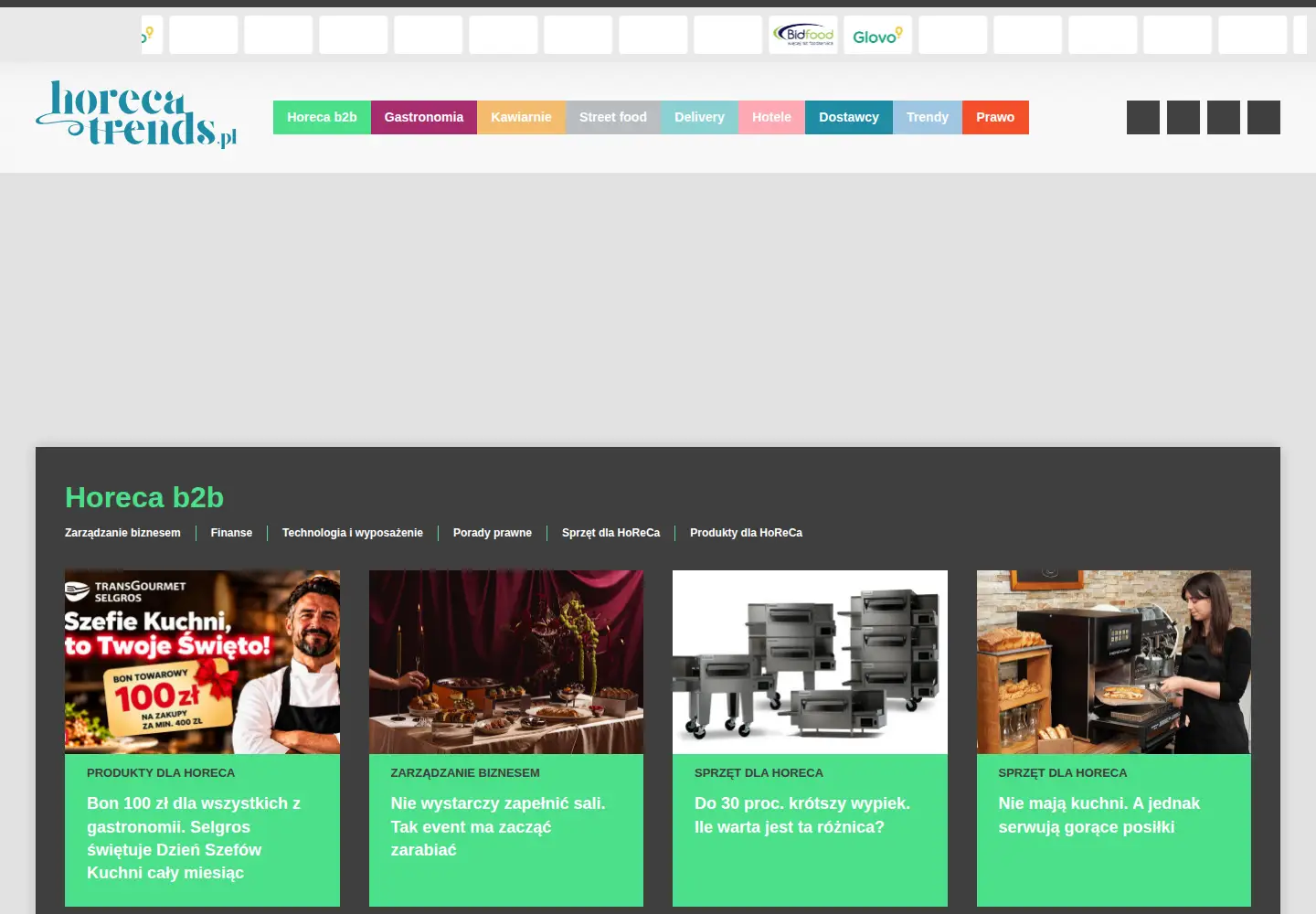Viewport: 1316px width, 914px height.
Task: Open the Horeca b2b menu tab
Action: [322, 117]
